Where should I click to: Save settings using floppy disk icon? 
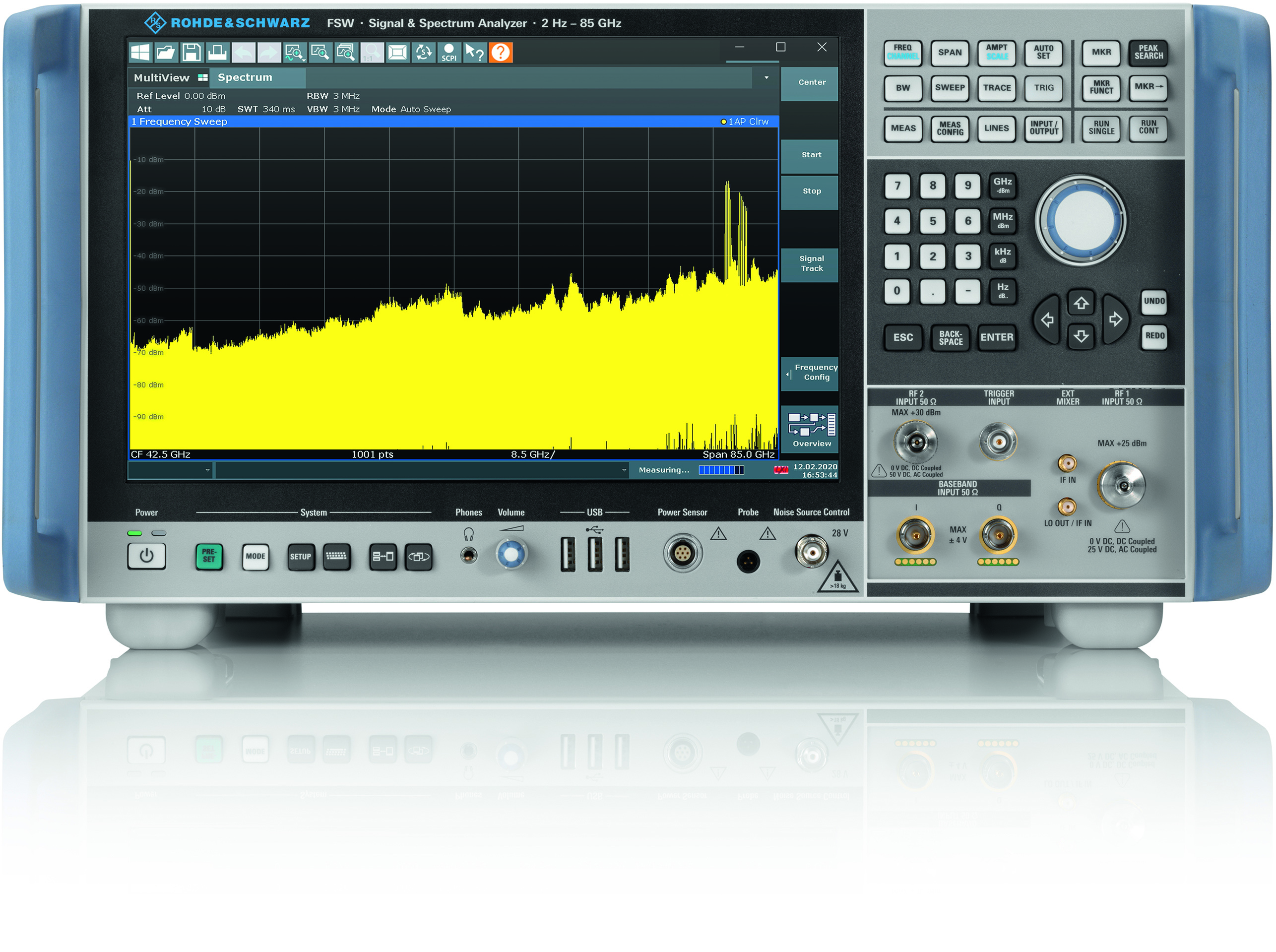click(x=191, y=53)
